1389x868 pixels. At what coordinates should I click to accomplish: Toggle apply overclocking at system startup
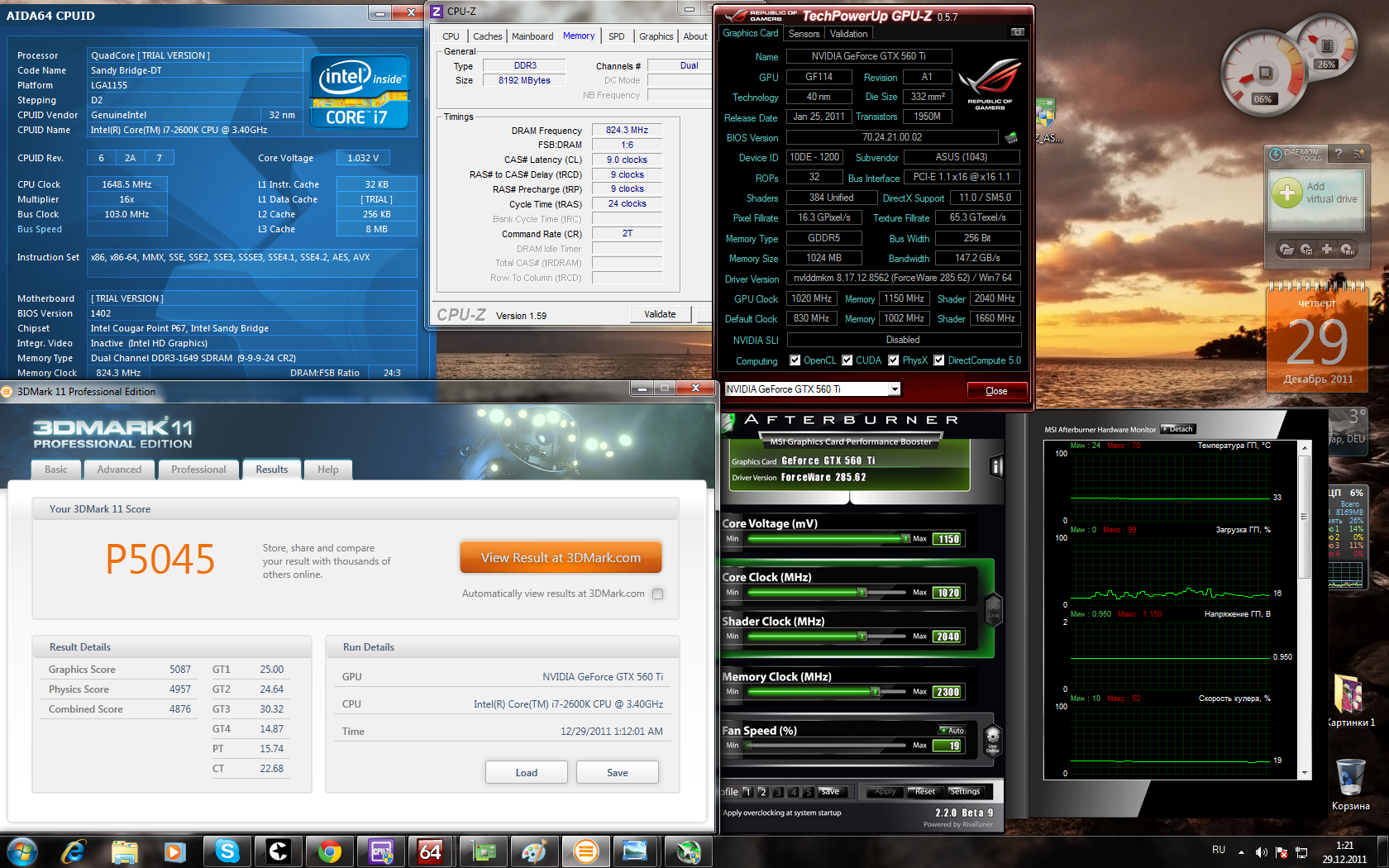click(782, 813)
